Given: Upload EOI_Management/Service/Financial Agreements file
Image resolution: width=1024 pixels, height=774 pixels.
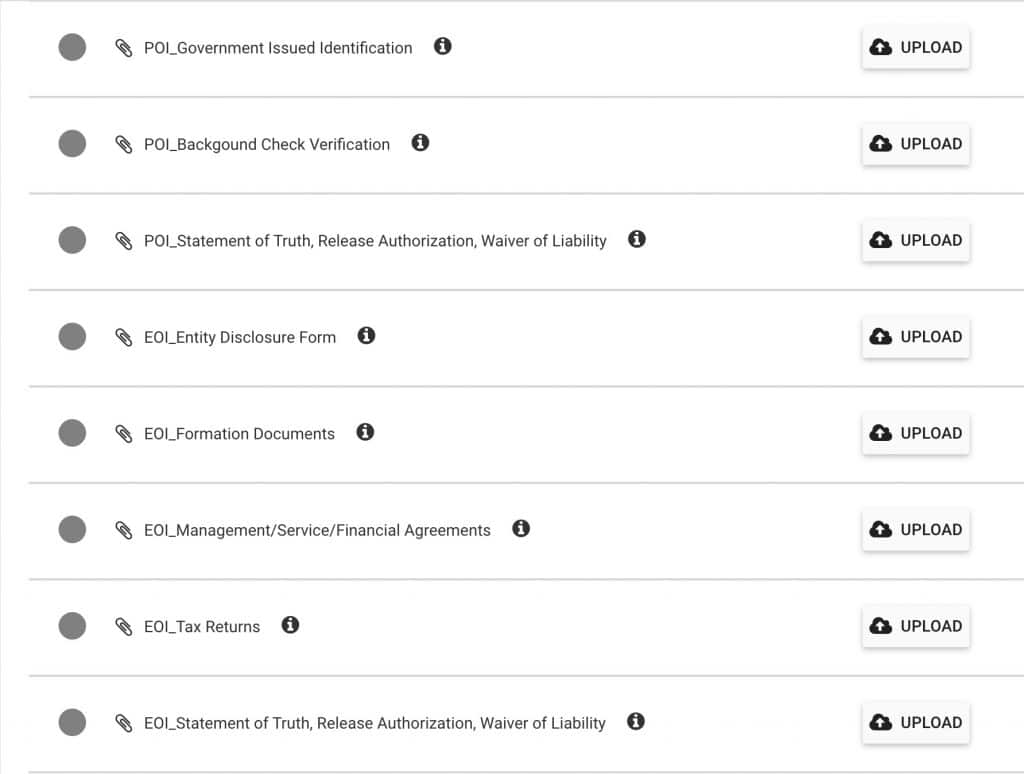Looking at the screenshot, I should [916, 530].
